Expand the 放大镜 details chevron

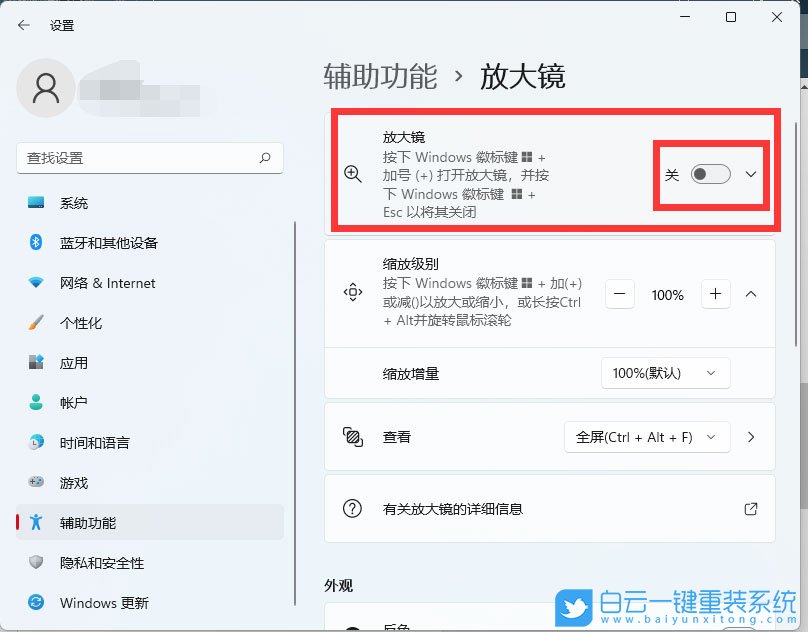(x=750, y=174)
